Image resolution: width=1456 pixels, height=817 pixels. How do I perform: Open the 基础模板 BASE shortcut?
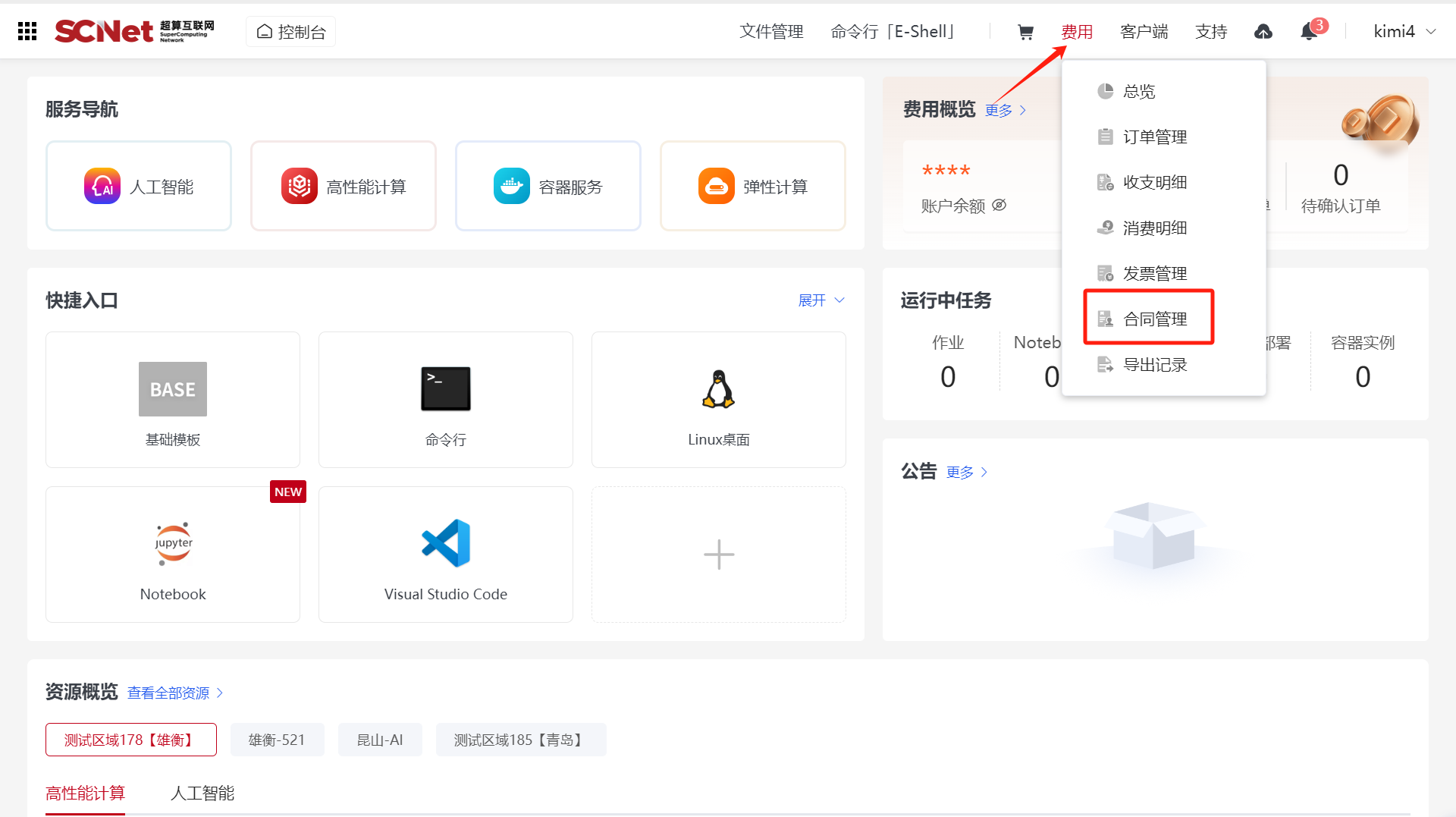click(x=173, y=400)
